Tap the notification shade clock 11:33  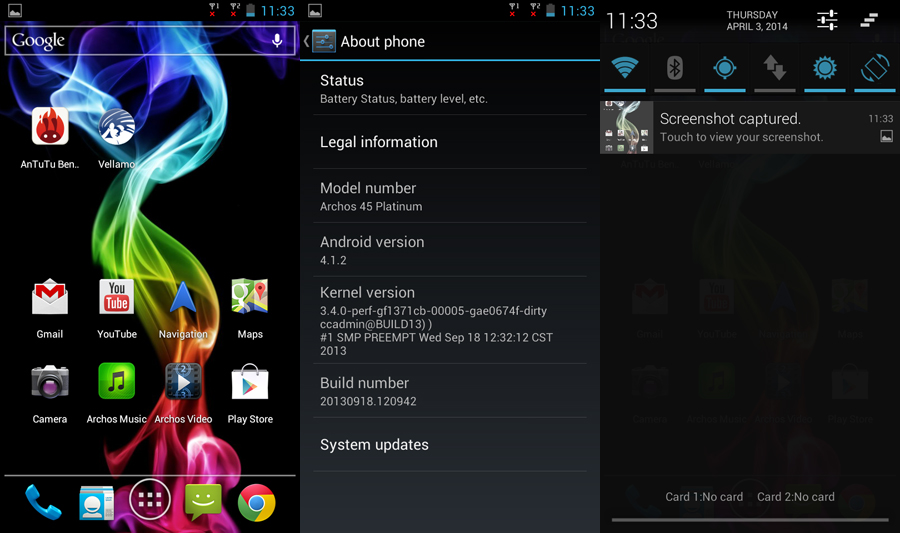[x=631, y=21]
